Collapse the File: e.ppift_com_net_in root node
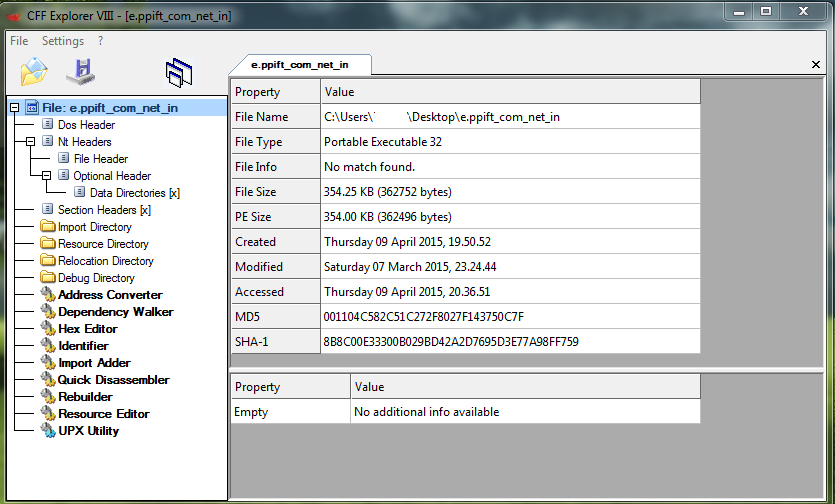 [15, 108]
